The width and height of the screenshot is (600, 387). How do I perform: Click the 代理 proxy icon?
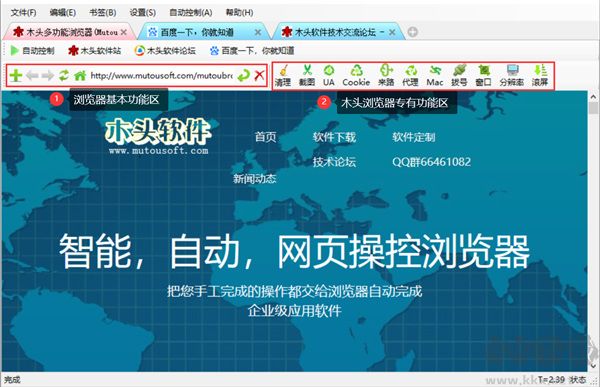click(411, 75)
